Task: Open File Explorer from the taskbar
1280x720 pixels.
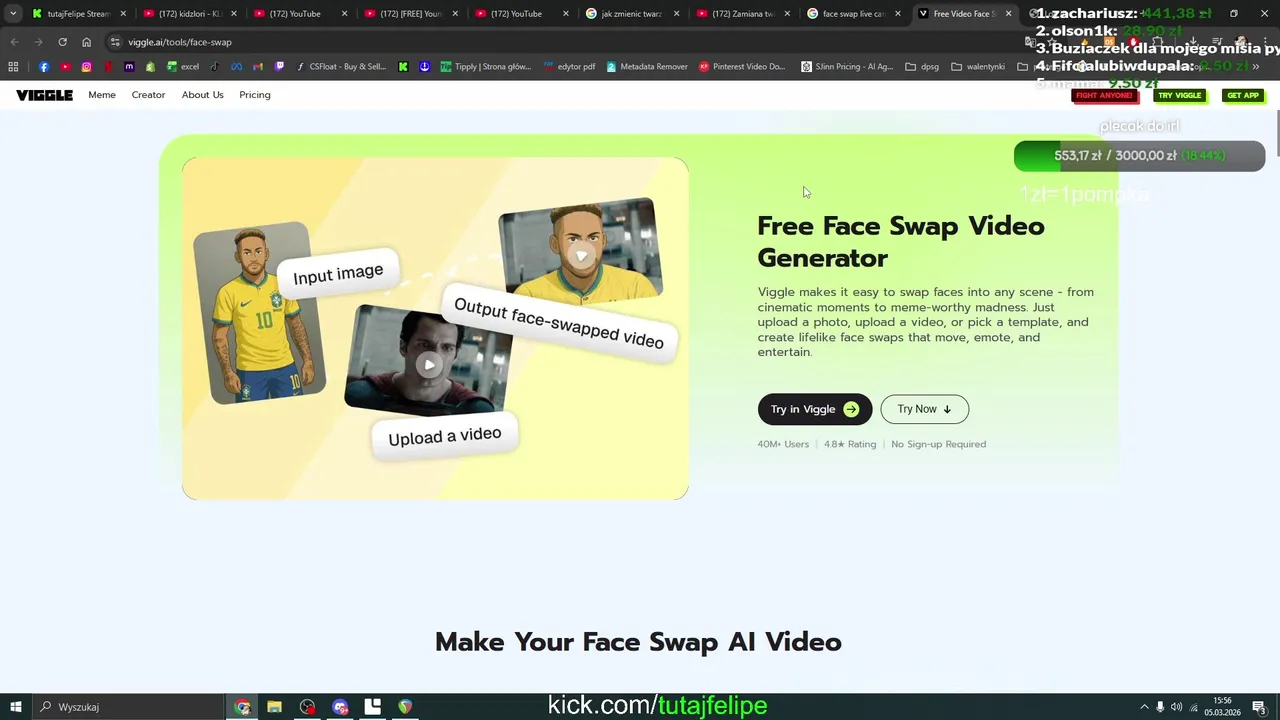Action: pos(274,707)
